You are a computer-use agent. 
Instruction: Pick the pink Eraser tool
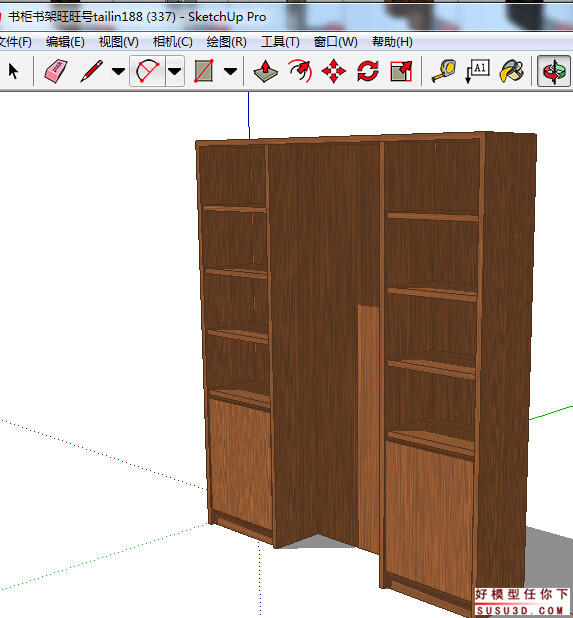tap(56, 71)
